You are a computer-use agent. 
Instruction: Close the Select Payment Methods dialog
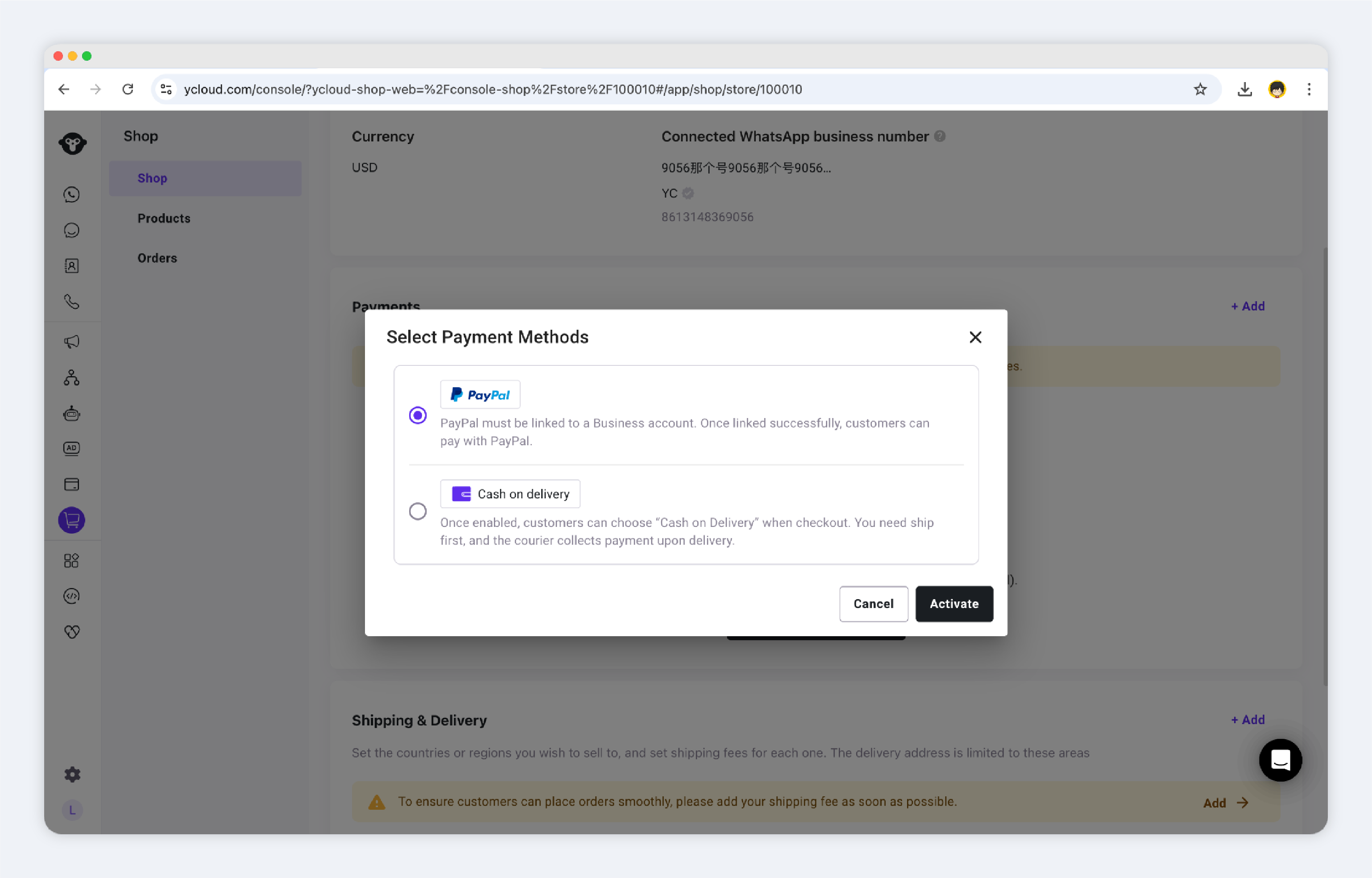975,338
